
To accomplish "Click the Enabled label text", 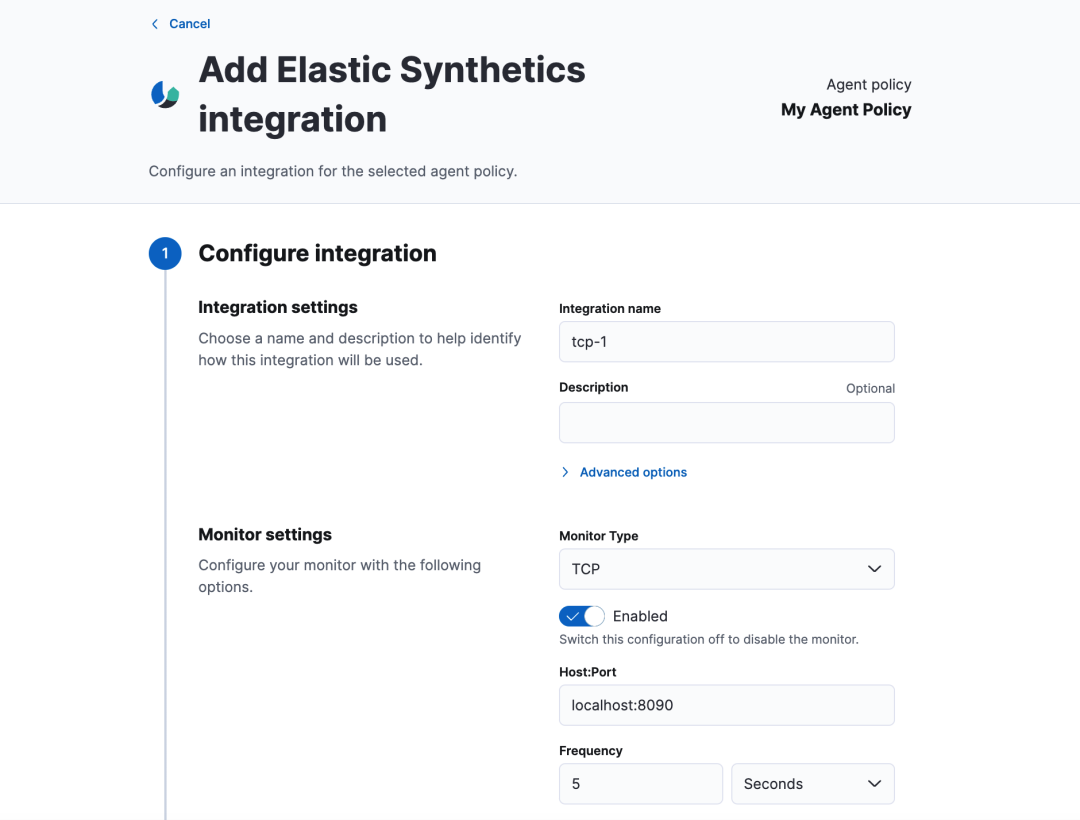I will (640, 616).
